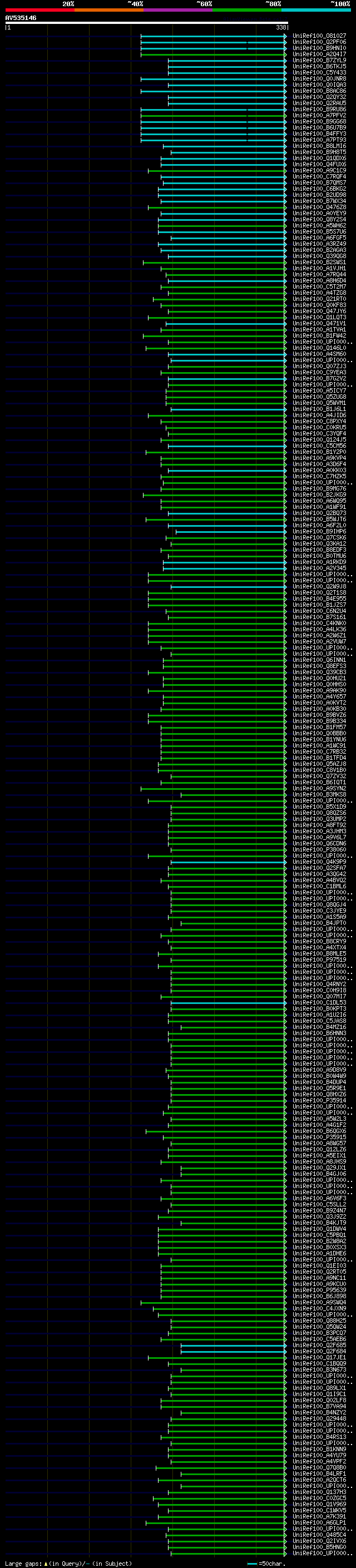The height and width of the screenshot is (1568, 356).
Task: Open hit UniRef100_Q21RT0
Action: point(319,299)
